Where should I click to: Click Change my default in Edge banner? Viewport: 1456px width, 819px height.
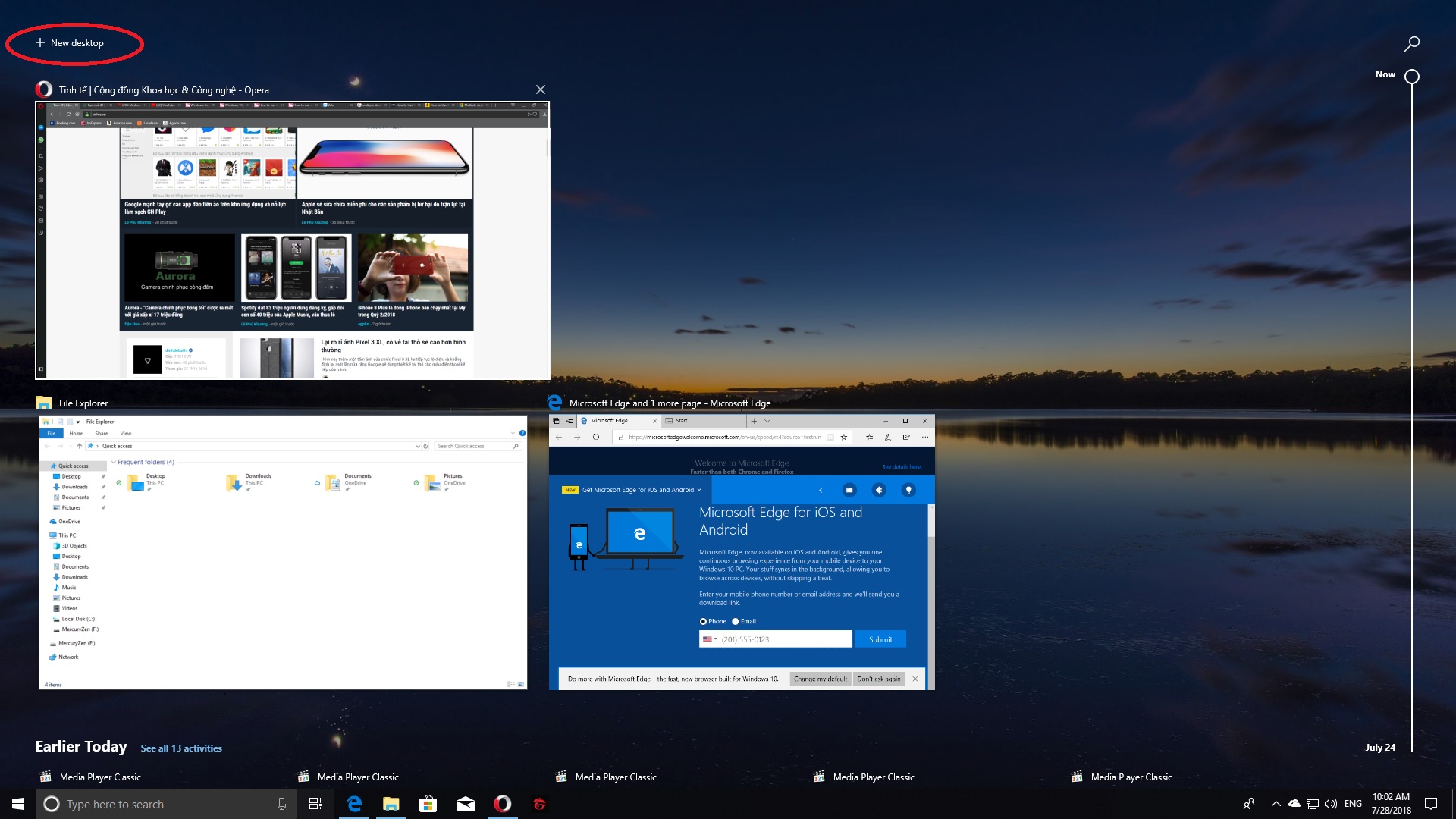(820, 679)
